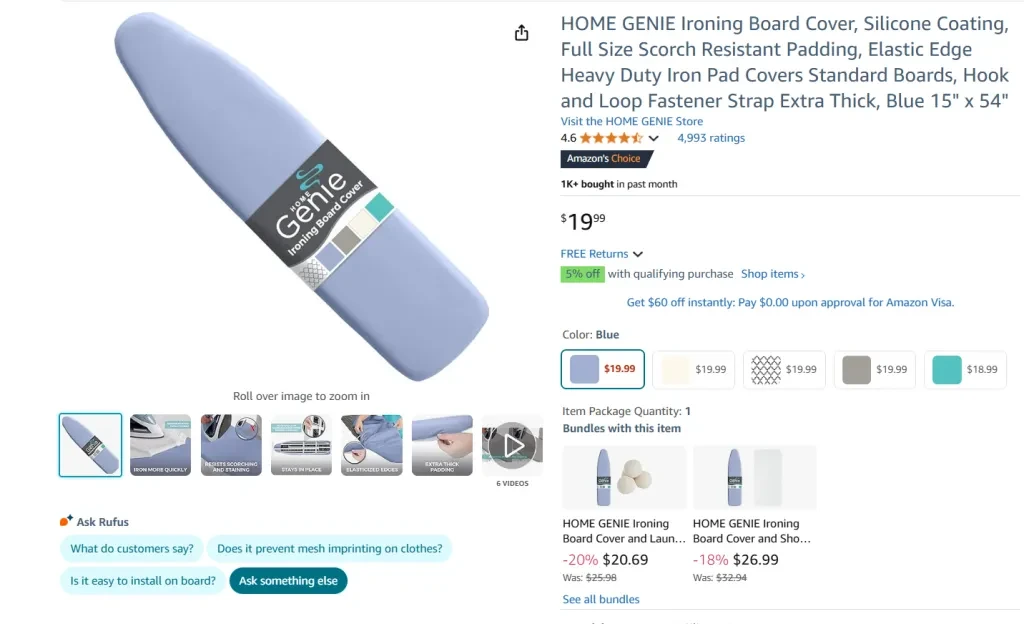Pick the grey color swatch option
The image size is (1024, 624).
[x=874, y=369]
